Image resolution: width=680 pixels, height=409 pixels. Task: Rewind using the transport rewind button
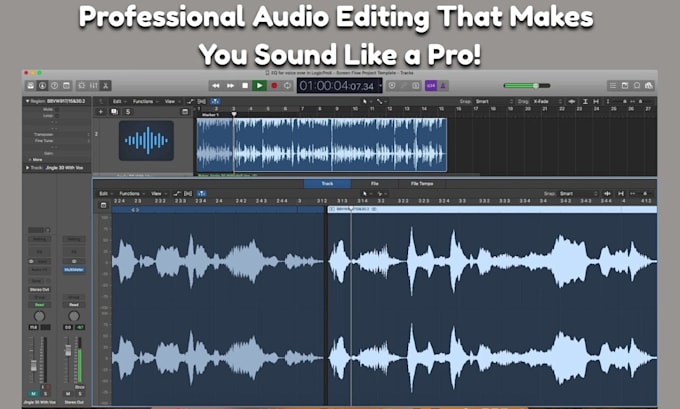click(216, 85)
